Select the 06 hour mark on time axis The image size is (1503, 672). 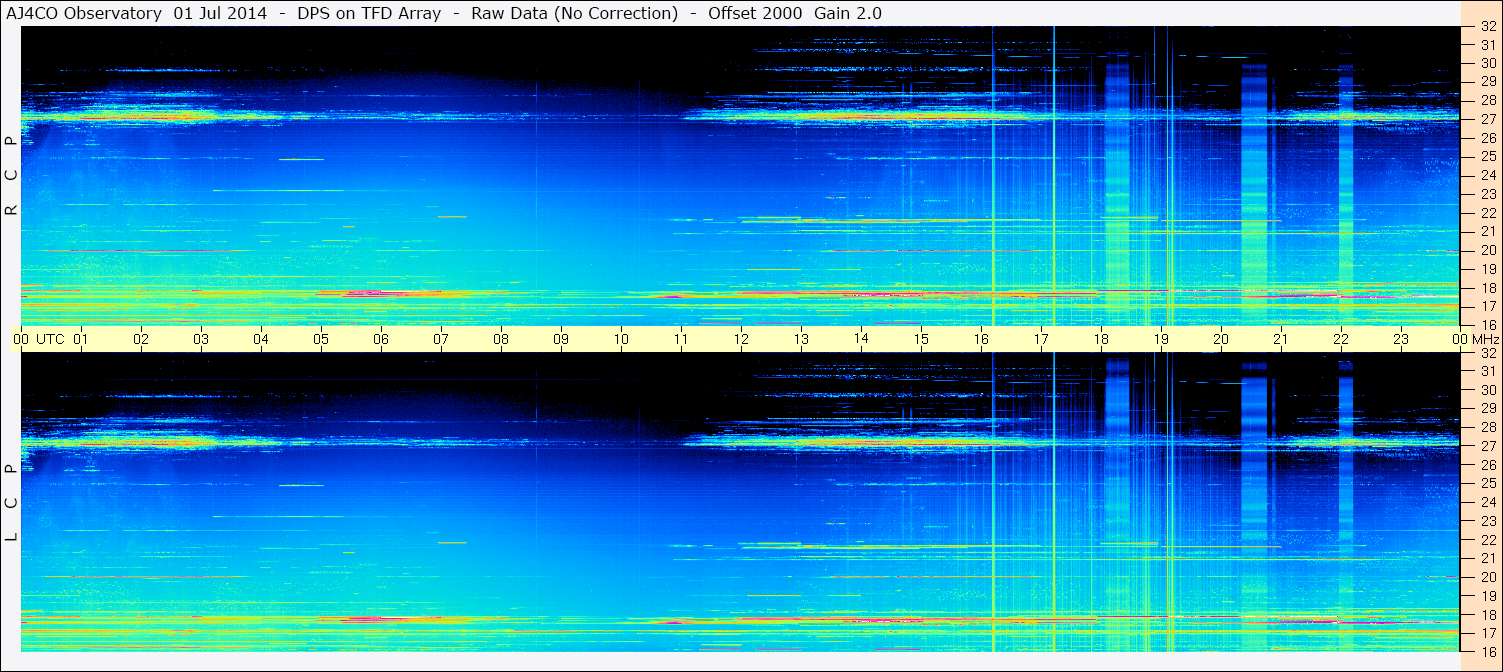(x=381, y=339)
